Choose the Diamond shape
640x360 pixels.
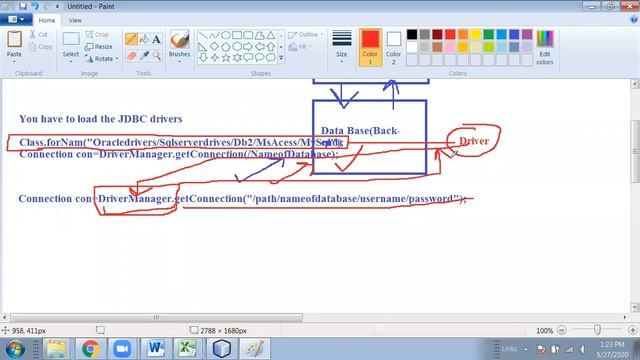[x=214, y=47]
